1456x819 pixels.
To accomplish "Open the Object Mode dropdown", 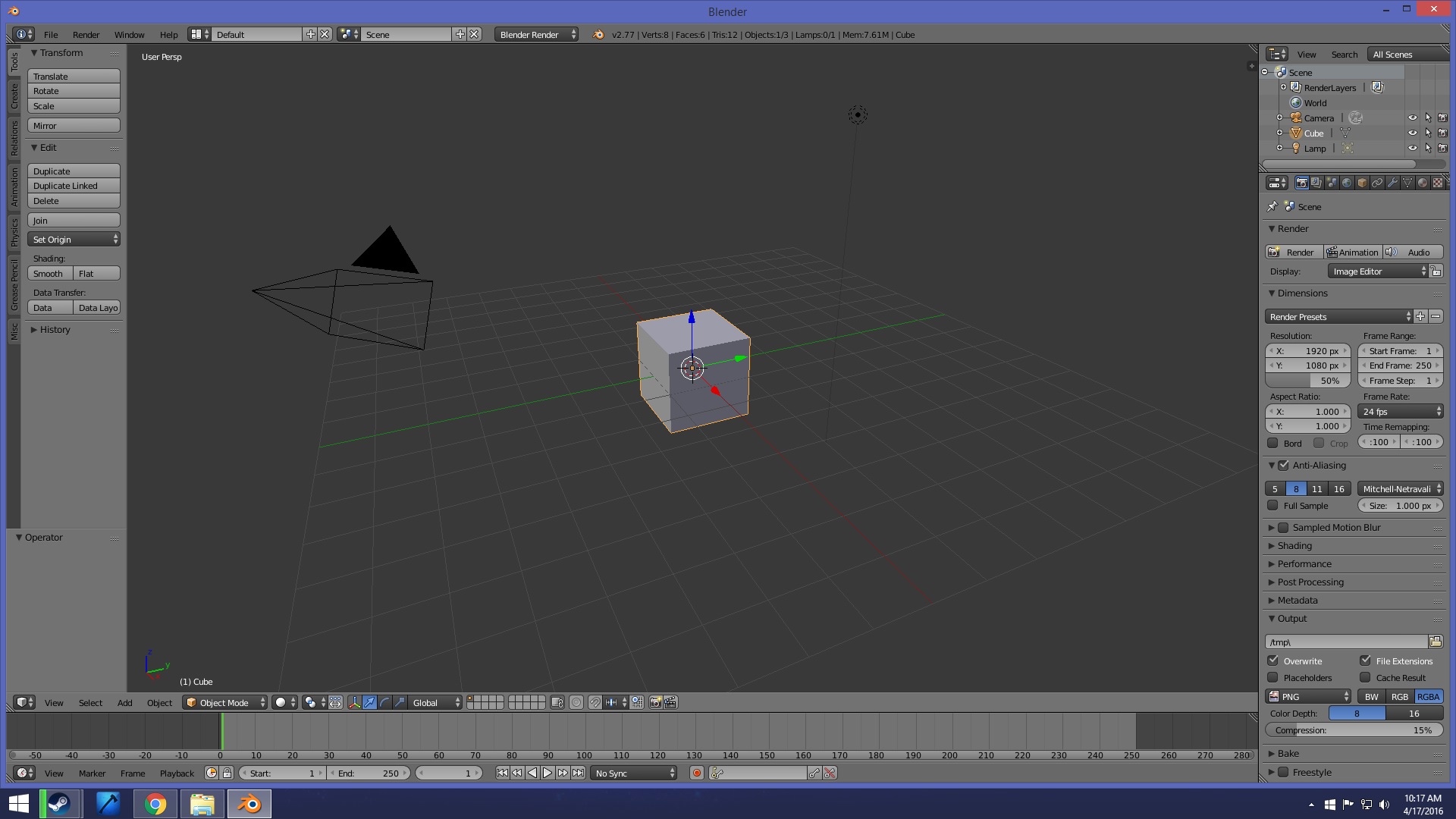I will coord(224,702).
